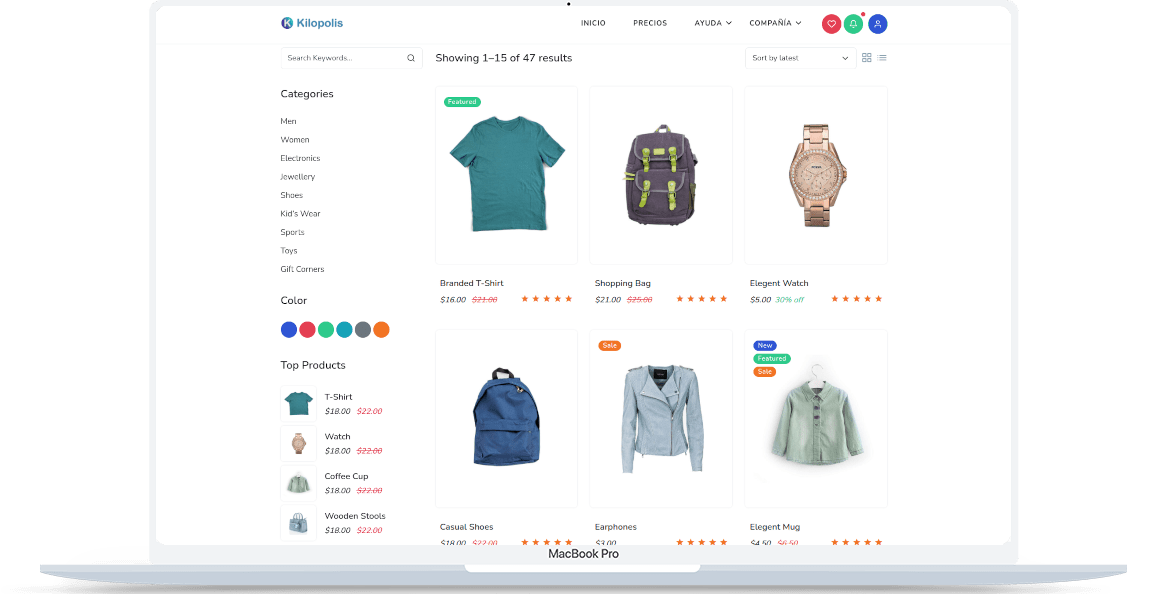This screenshot has width=1175, height=594.
Task: Open the Casual Shoes product title
Action: point(466,527)
